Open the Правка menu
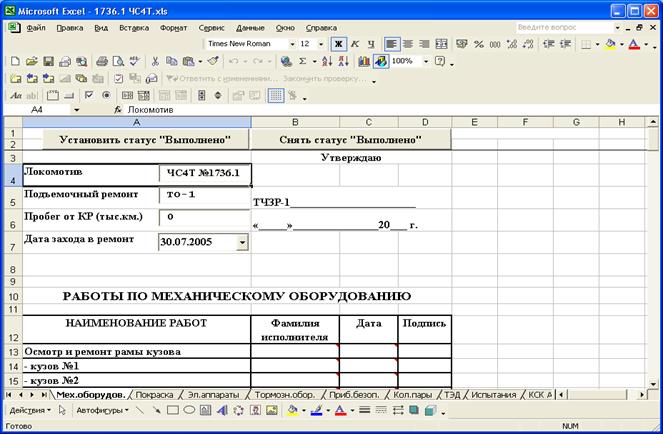Viewport: 663px width, 434px height. [70, 28]
